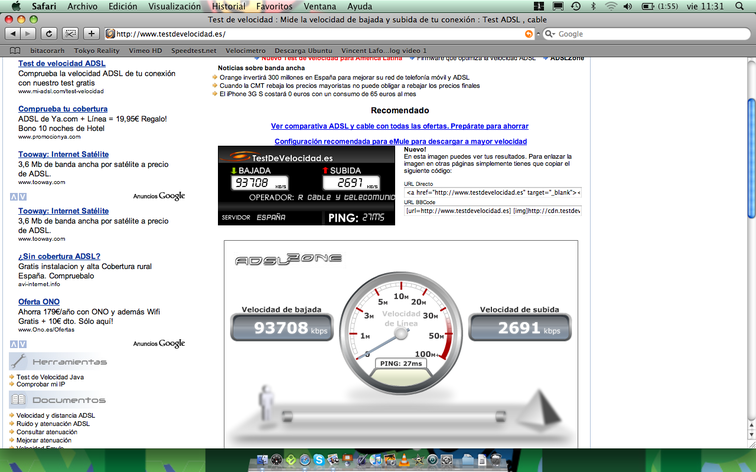Open Speedtest.net bookmark
This screenshot has height=472, width=756.
194,51
